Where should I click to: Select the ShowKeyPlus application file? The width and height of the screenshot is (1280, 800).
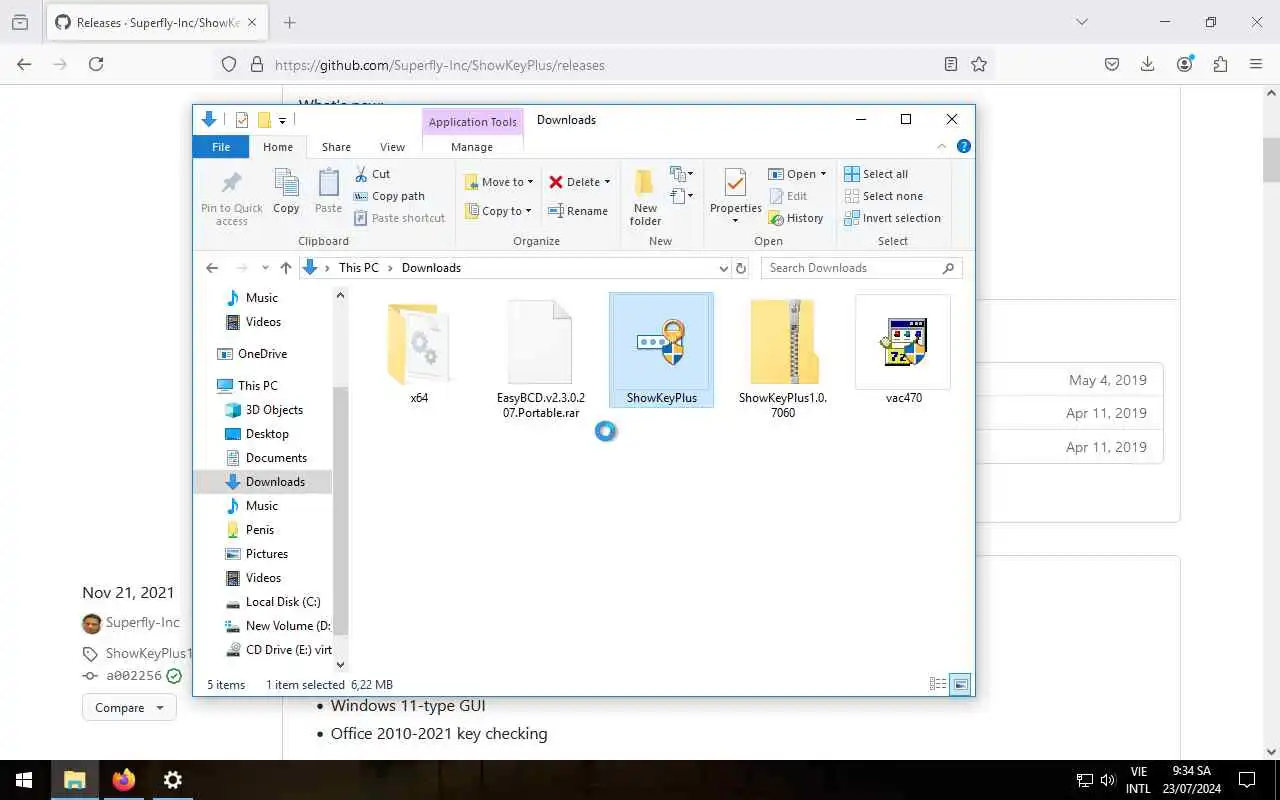pos(661,350)
